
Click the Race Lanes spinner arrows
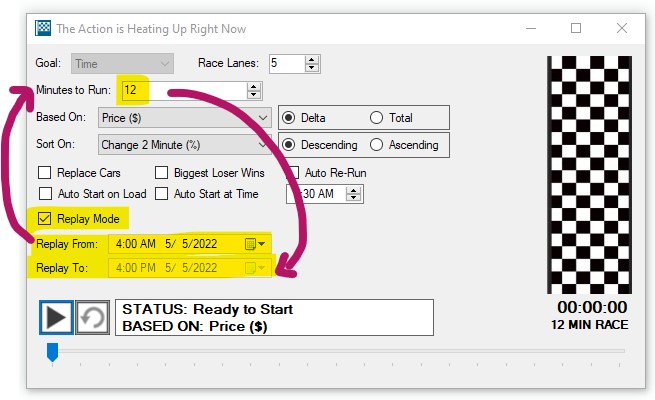coord(313,63)
